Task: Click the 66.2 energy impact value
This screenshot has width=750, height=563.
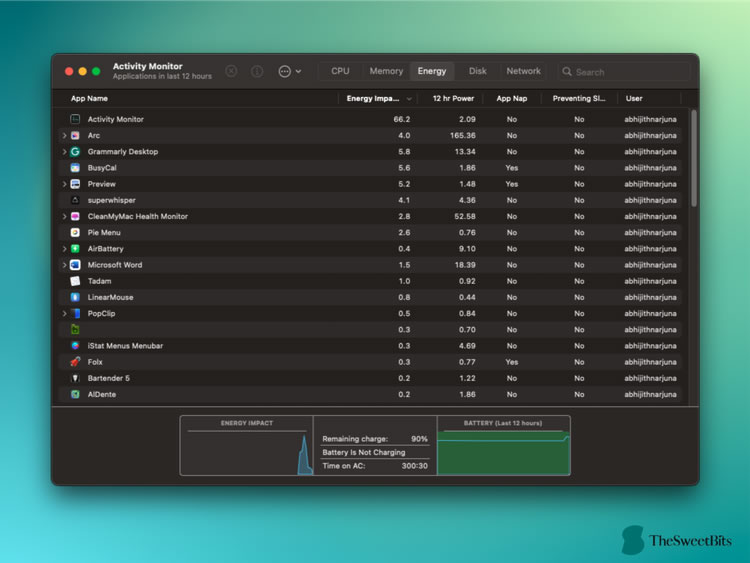Action: [401, 119]
